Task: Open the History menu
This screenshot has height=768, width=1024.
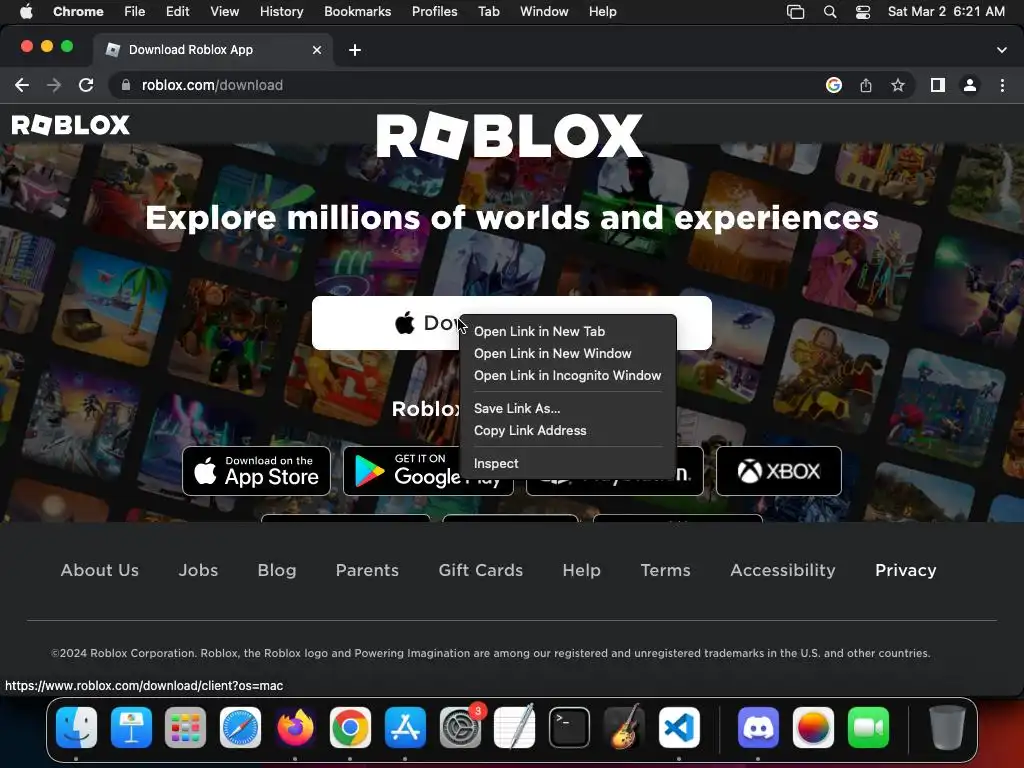Action: (x=281, y=12)
